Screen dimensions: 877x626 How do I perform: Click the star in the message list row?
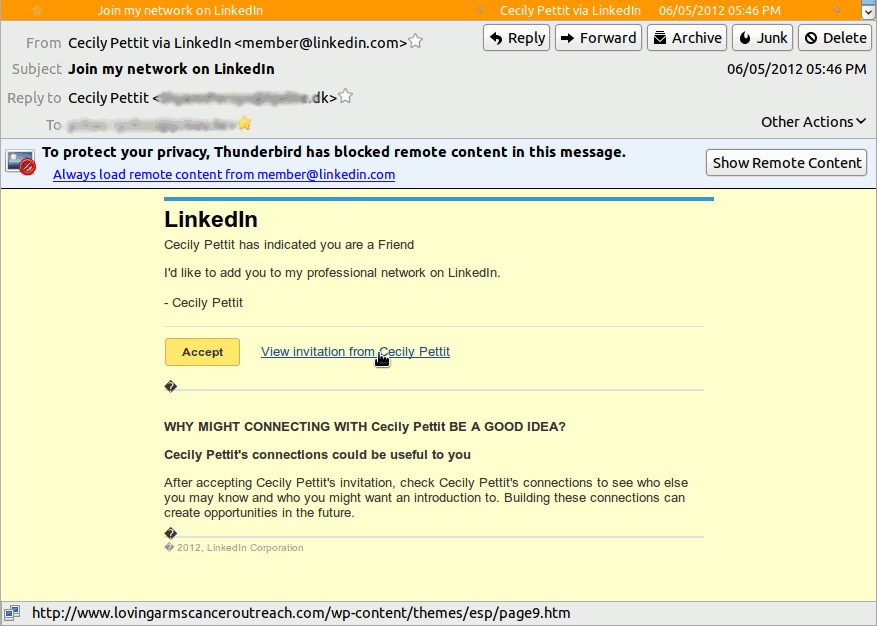[37, 10]
